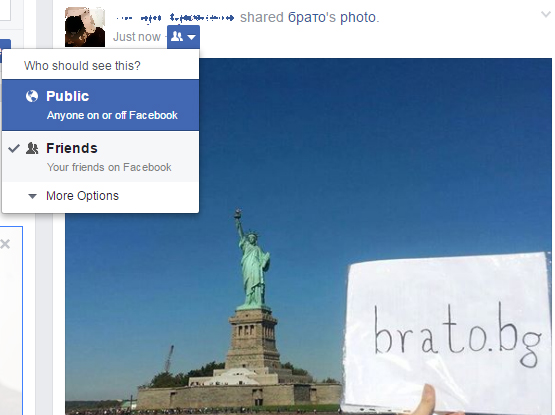
Task: Open the poster's blurred name link
Action: click(x=175, y=18)
